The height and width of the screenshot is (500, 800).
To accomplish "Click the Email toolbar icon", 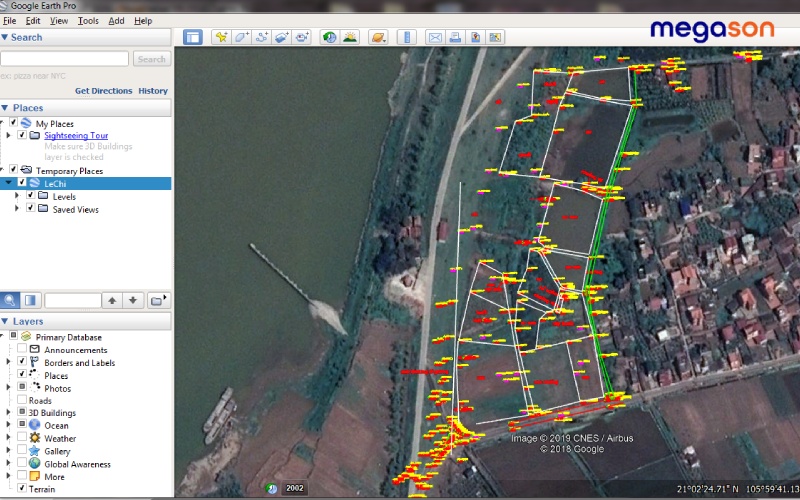I will (435, 37).
